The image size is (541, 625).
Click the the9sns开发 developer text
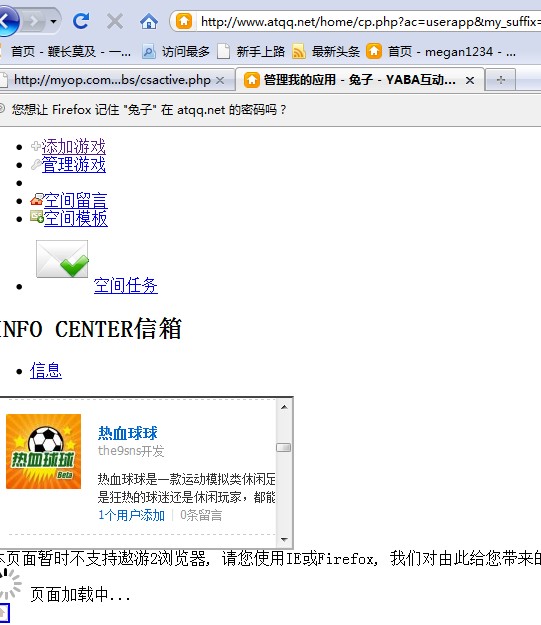pos(131,451)
